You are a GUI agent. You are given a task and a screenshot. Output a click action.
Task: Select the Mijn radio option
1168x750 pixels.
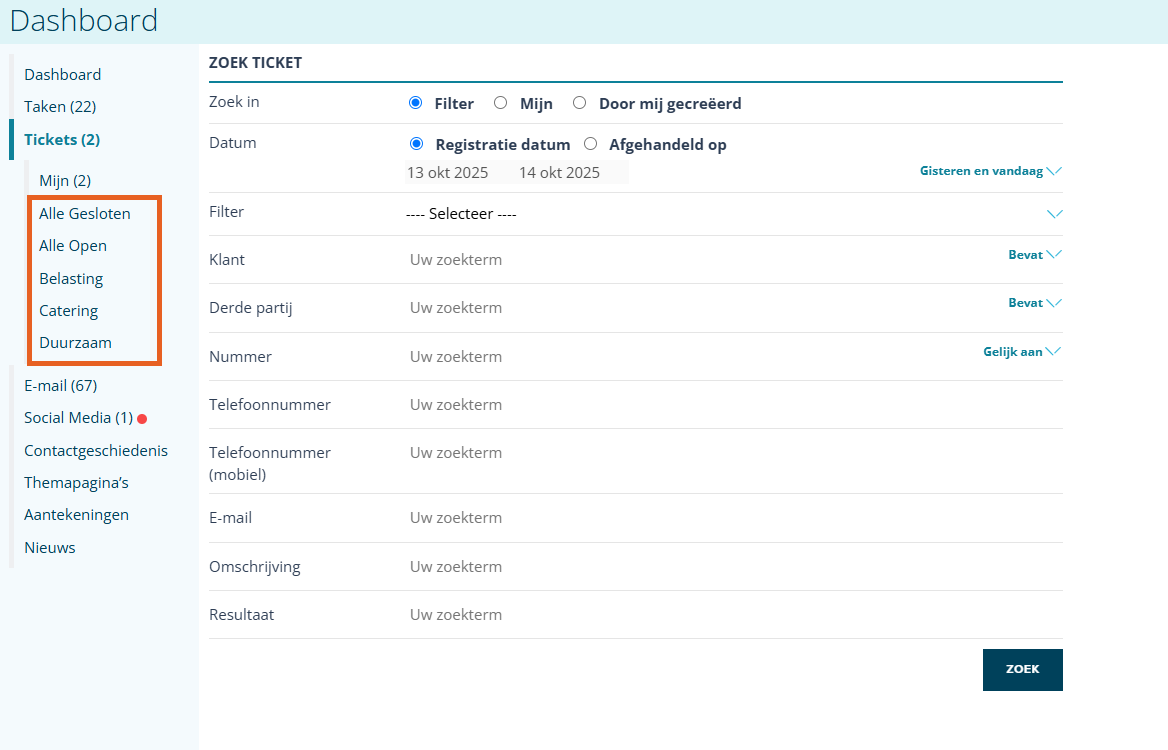(501, 103)
